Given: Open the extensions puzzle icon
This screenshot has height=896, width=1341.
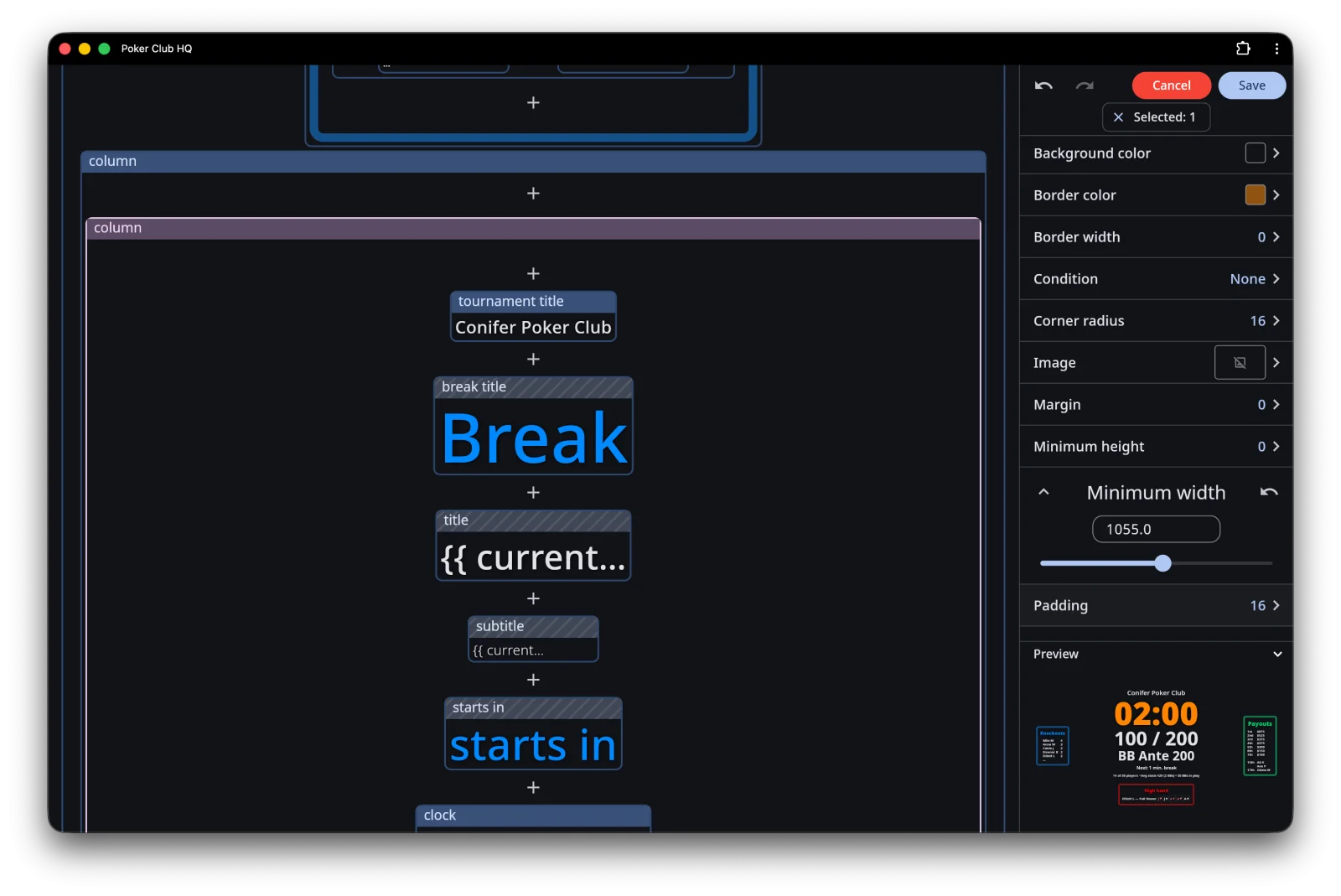Looking at the screenshot, I should [1243, 49].
